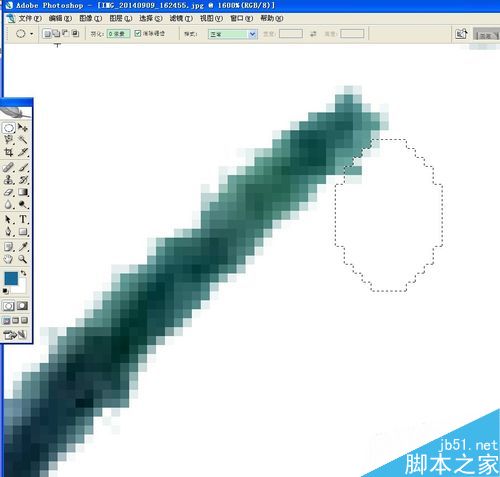The width and height of the screenshot is (500, 477).
Task: Select the Eraser tool
Action: [9, 192]
